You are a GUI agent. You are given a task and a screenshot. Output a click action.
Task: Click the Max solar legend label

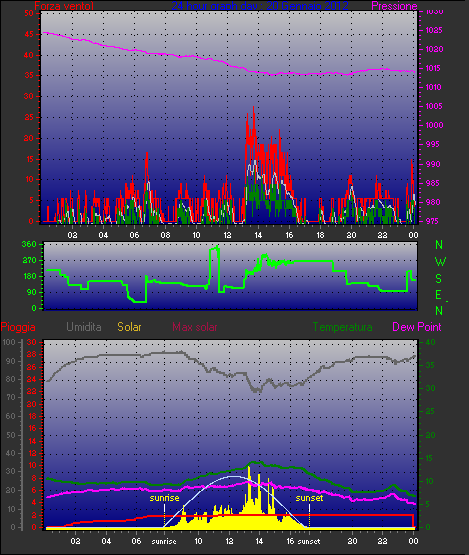point(195,327)
